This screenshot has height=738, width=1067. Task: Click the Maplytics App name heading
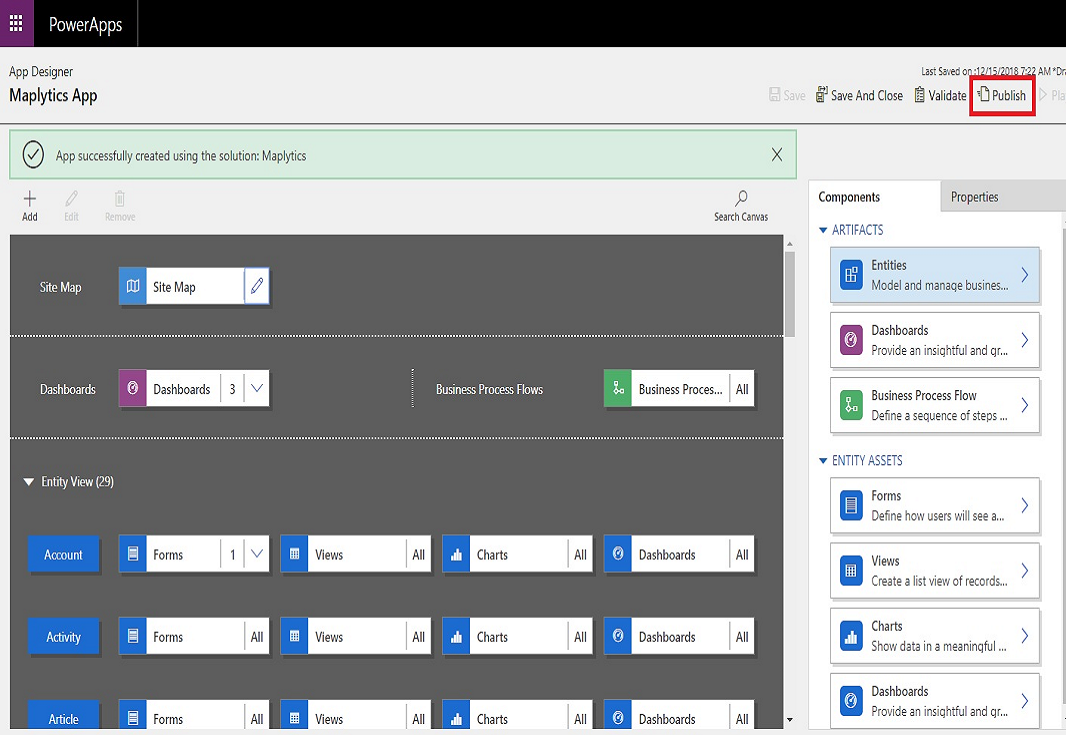click(53, 95)
